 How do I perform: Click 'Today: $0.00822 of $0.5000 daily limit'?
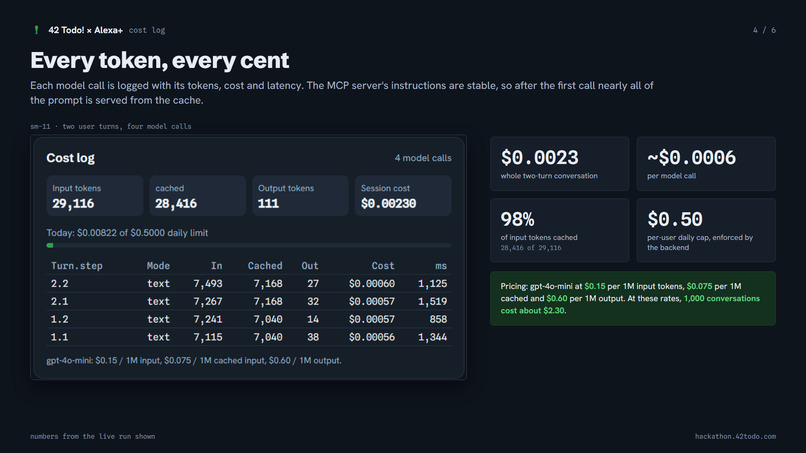click(x=127, y=233)
